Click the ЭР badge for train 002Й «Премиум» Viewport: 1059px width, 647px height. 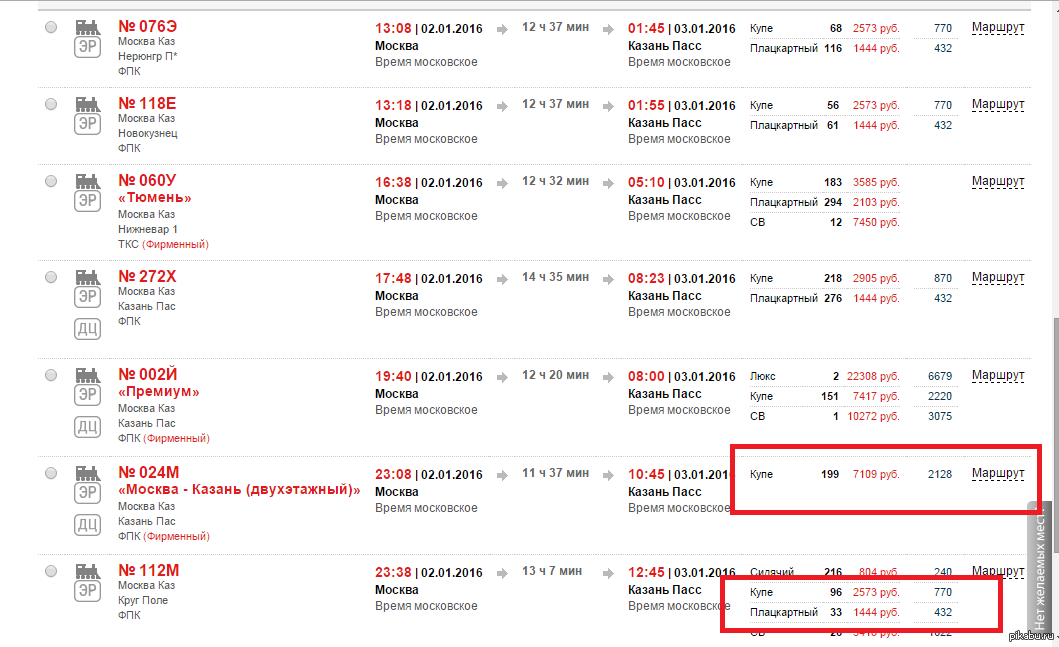click(x=88, y=395)
